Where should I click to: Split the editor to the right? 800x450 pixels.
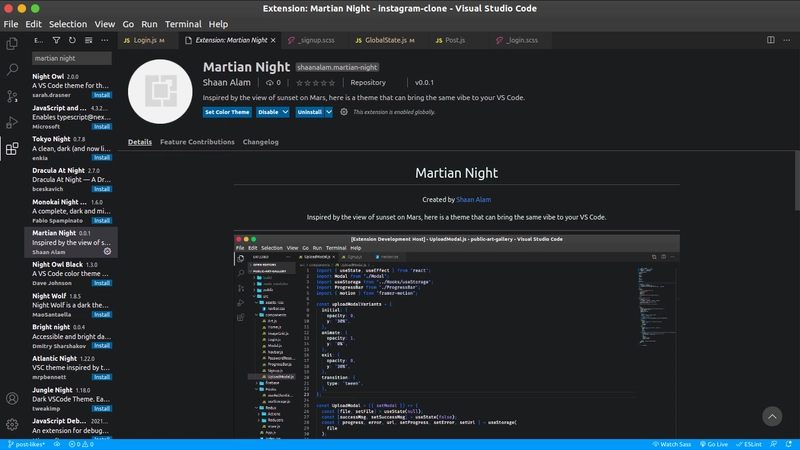coord(770,40)
